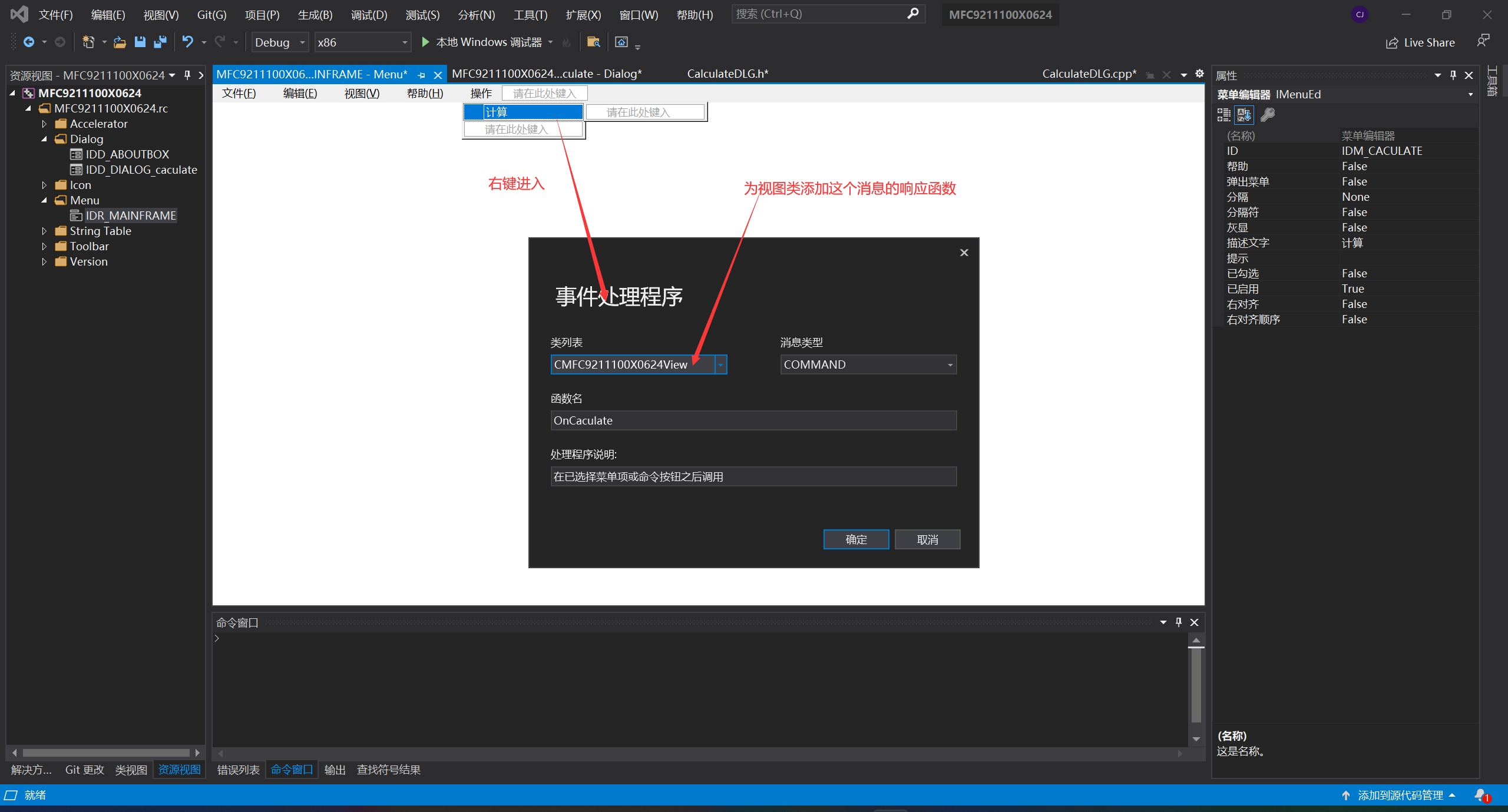Toggle auto-hide pin on command window
Image resolution: width=1508 pixels, height=812 pixels.
pyautogui.click(x=1179, y=622)
